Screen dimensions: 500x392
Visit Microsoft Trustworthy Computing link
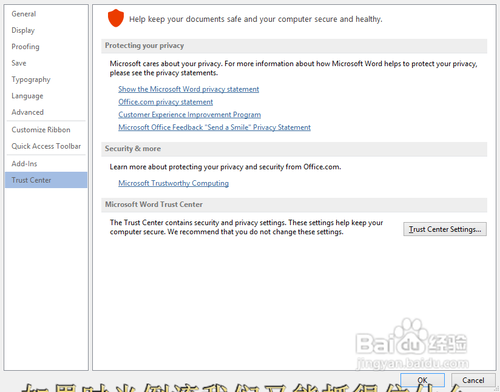(173, 183)
